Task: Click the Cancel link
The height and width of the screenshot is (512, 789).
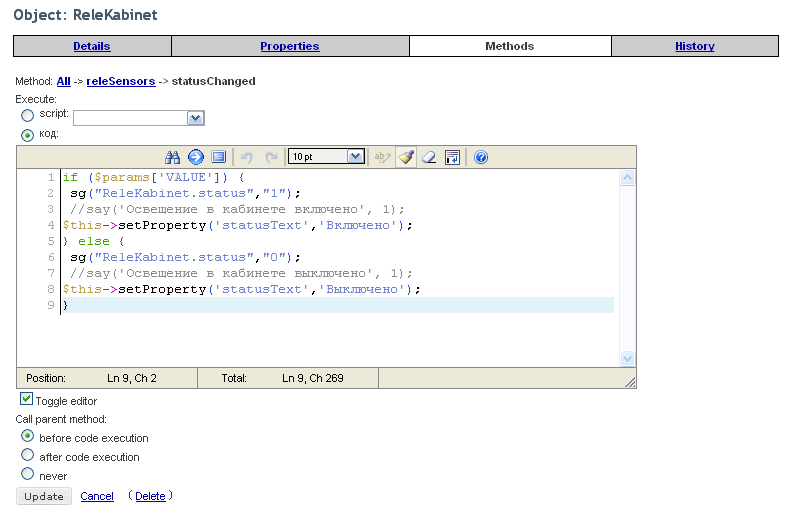Action: pos(97,496)
